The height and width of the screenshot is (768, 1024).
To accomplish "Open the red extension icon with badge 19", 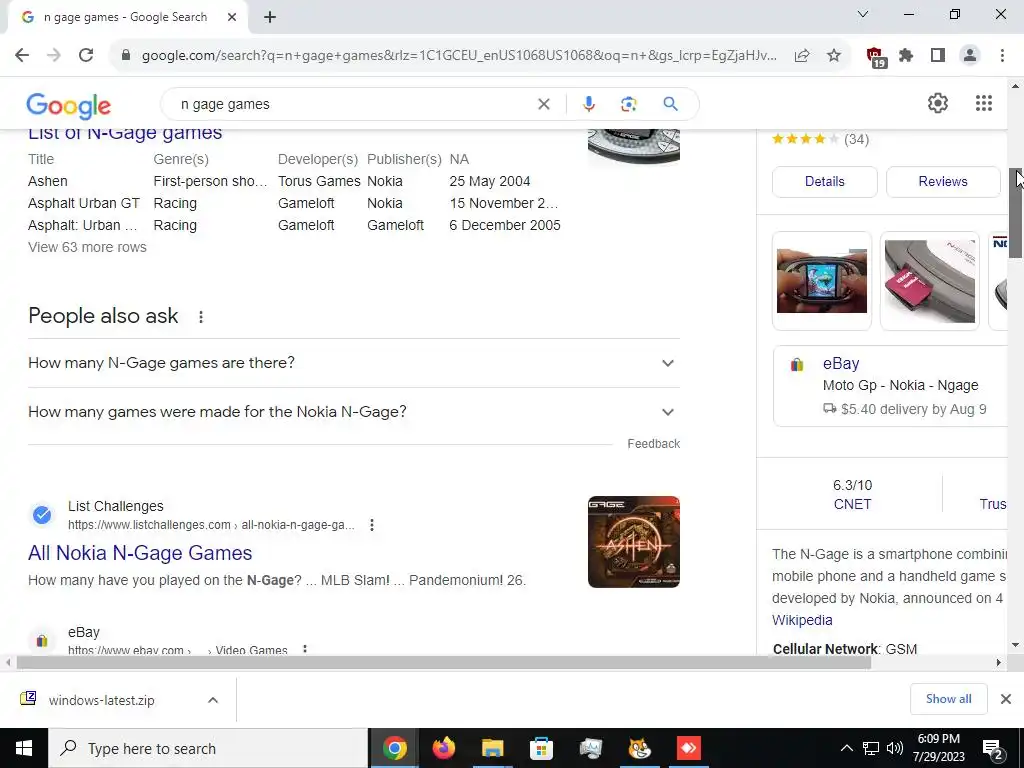I will pyautogui.click(x=875, y=57).
